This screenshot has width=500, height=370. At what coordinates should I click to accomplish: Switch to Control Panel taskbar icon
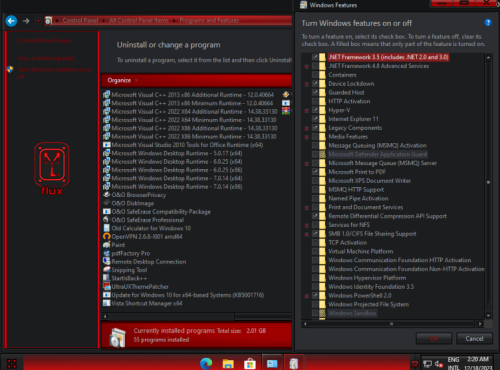tap(272, 363)
